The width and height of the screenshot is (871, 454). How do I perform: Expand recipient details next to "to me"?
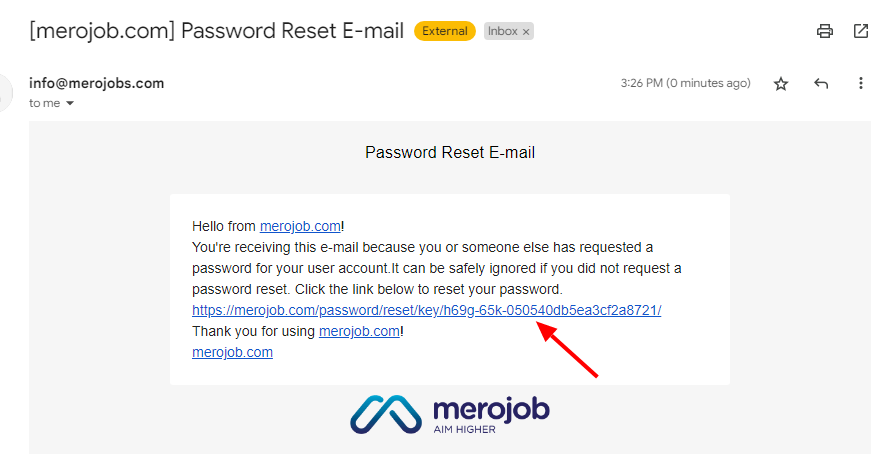[x=70, y=103]
